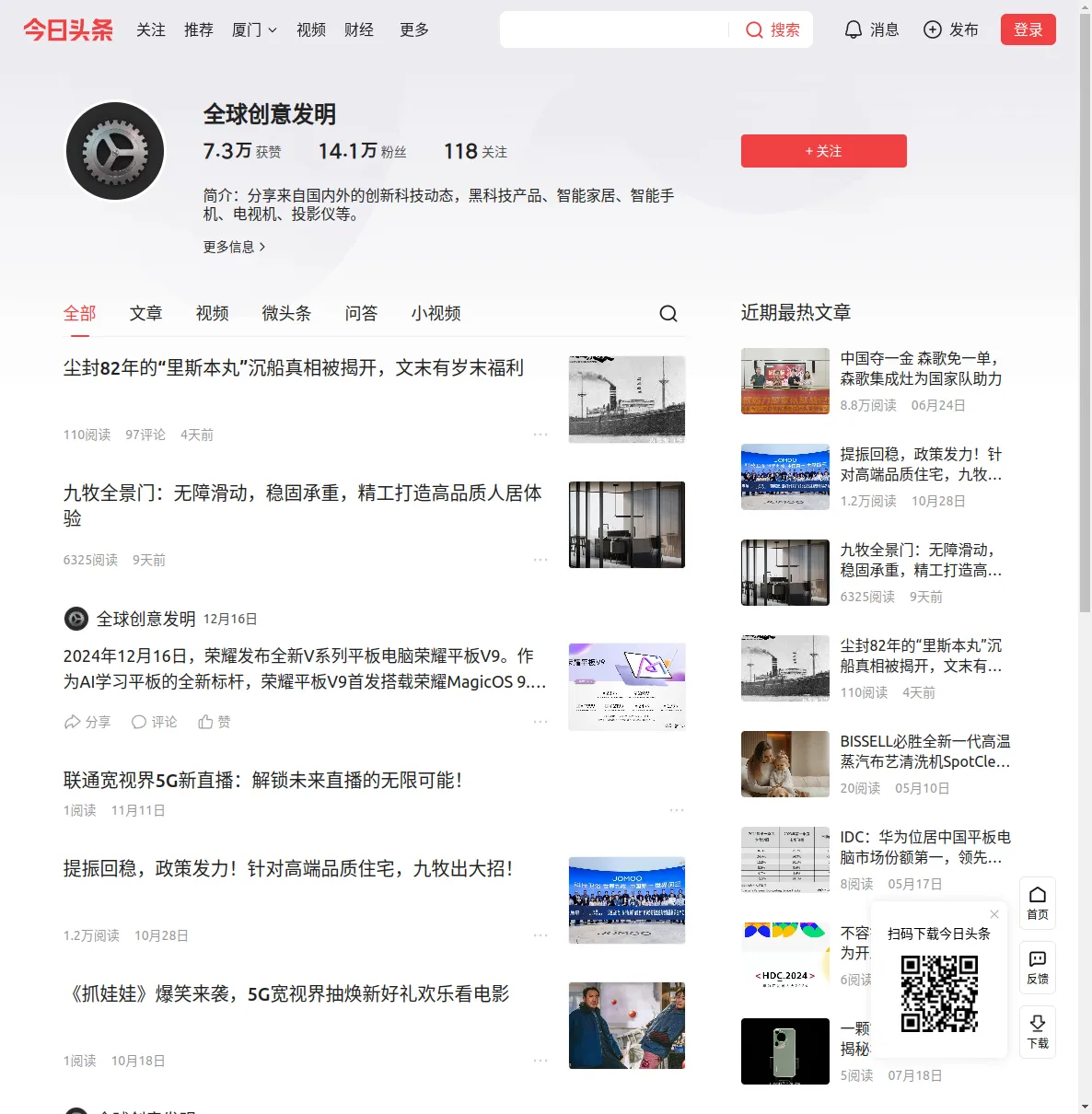Share the 荣耀平板V9 post

87,722
